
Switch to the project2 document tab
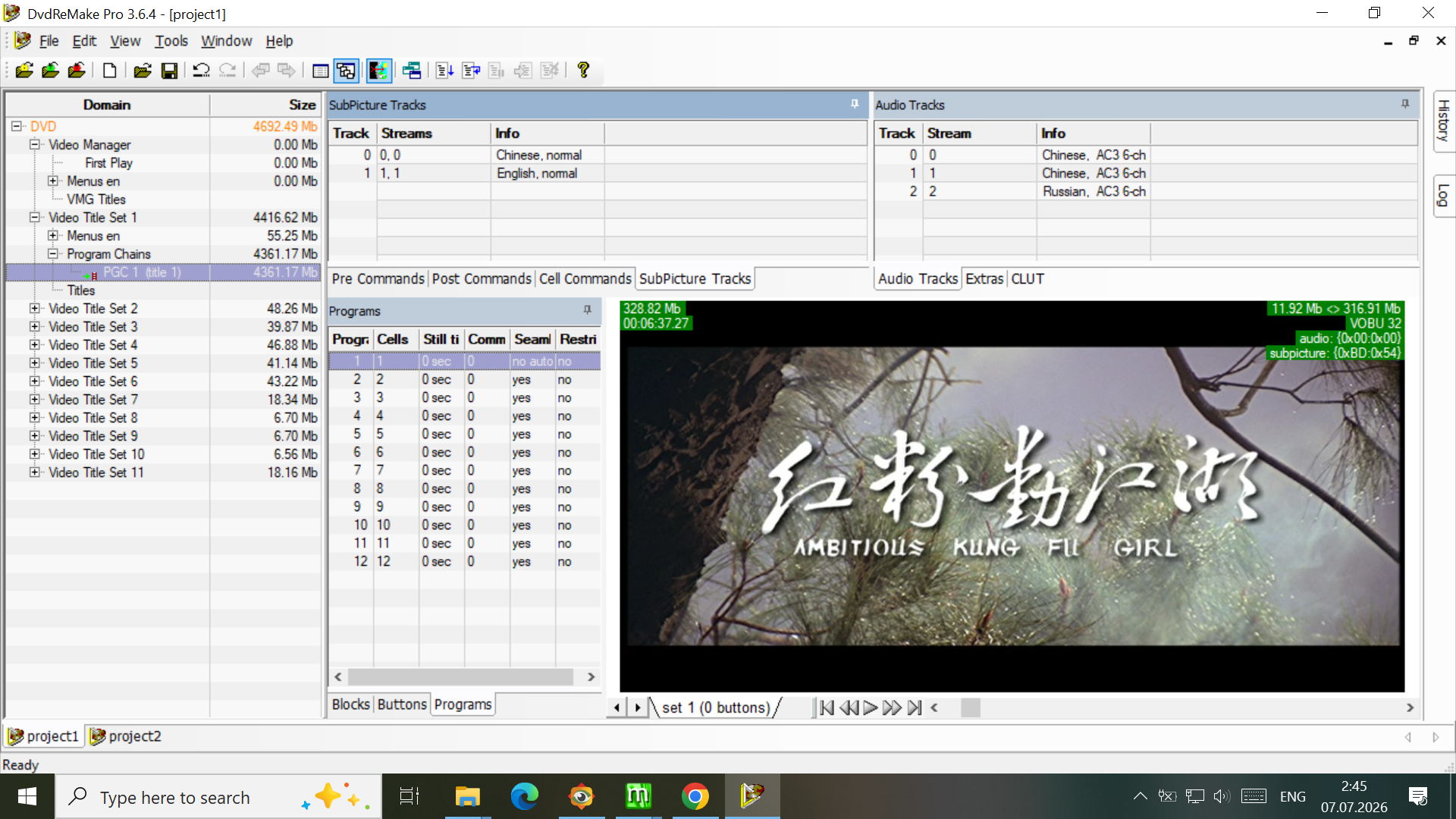pyautogui.click(x=126, y=736)
